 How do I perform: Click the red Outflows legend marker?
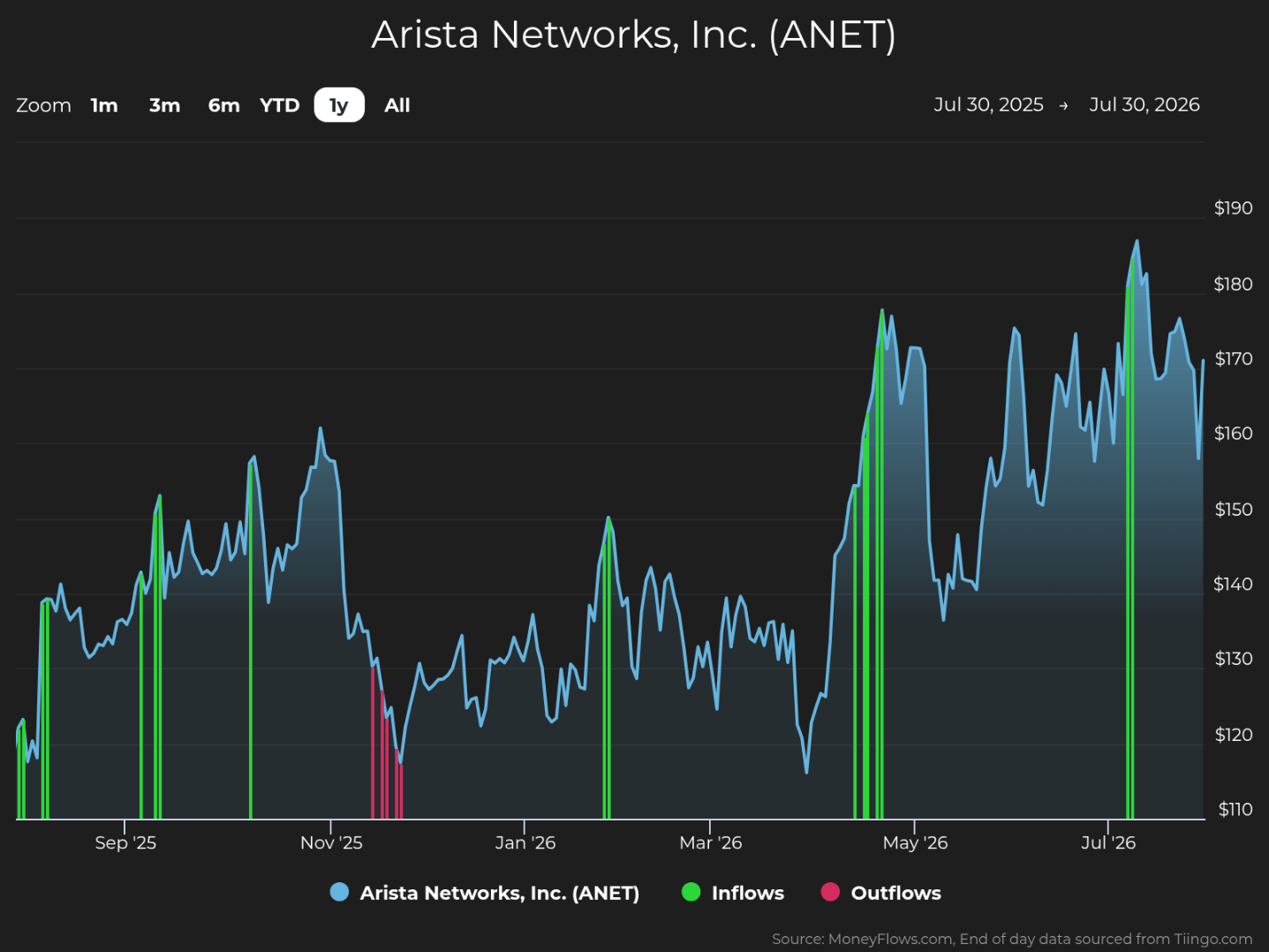click(830, 892)
